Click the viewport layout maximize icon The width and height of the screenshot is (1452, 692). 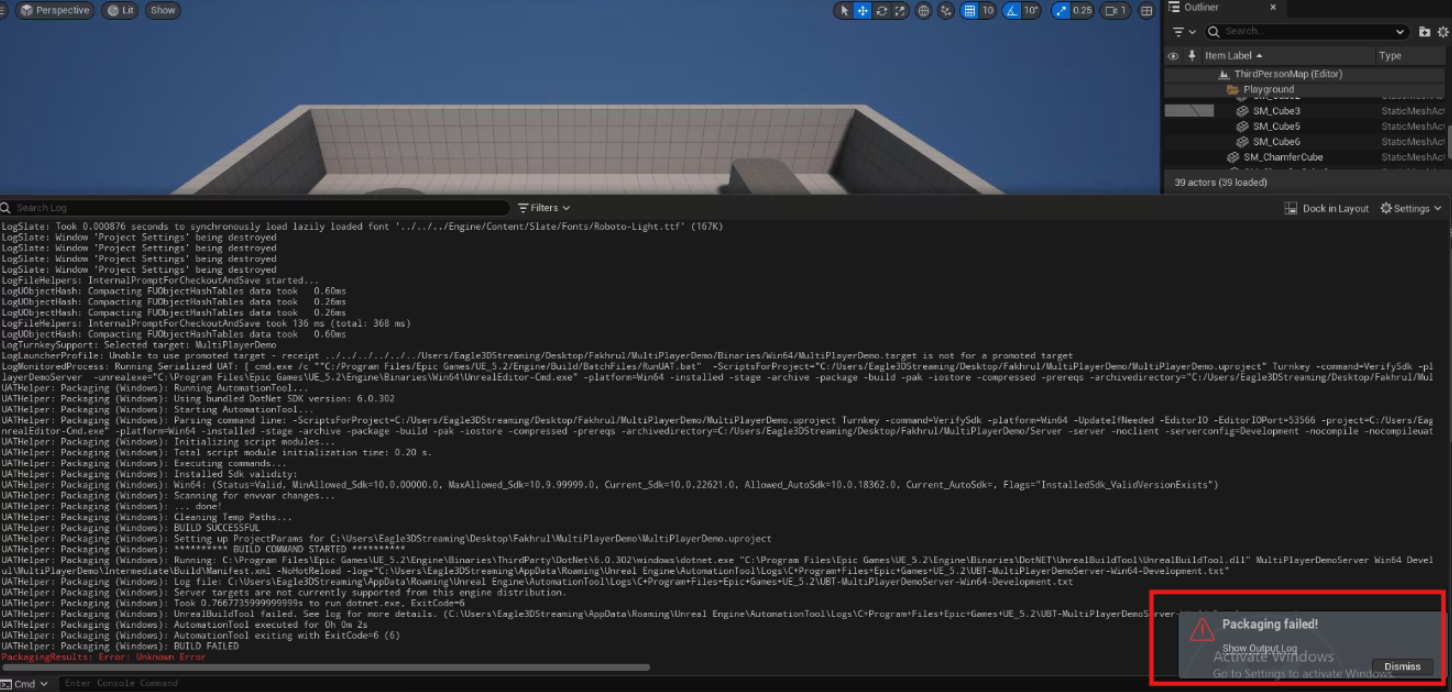click(1146, 11)
